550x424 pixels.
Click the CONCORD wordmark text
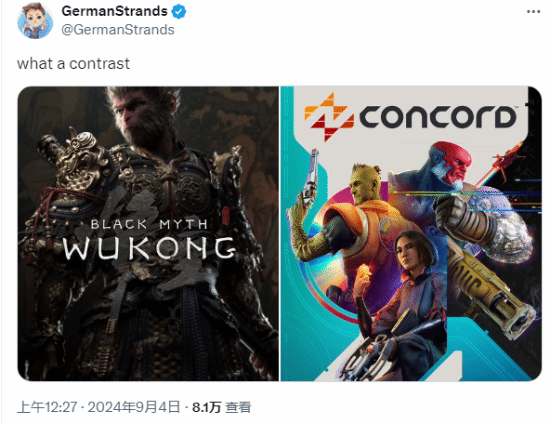click(x=438, y=116)
